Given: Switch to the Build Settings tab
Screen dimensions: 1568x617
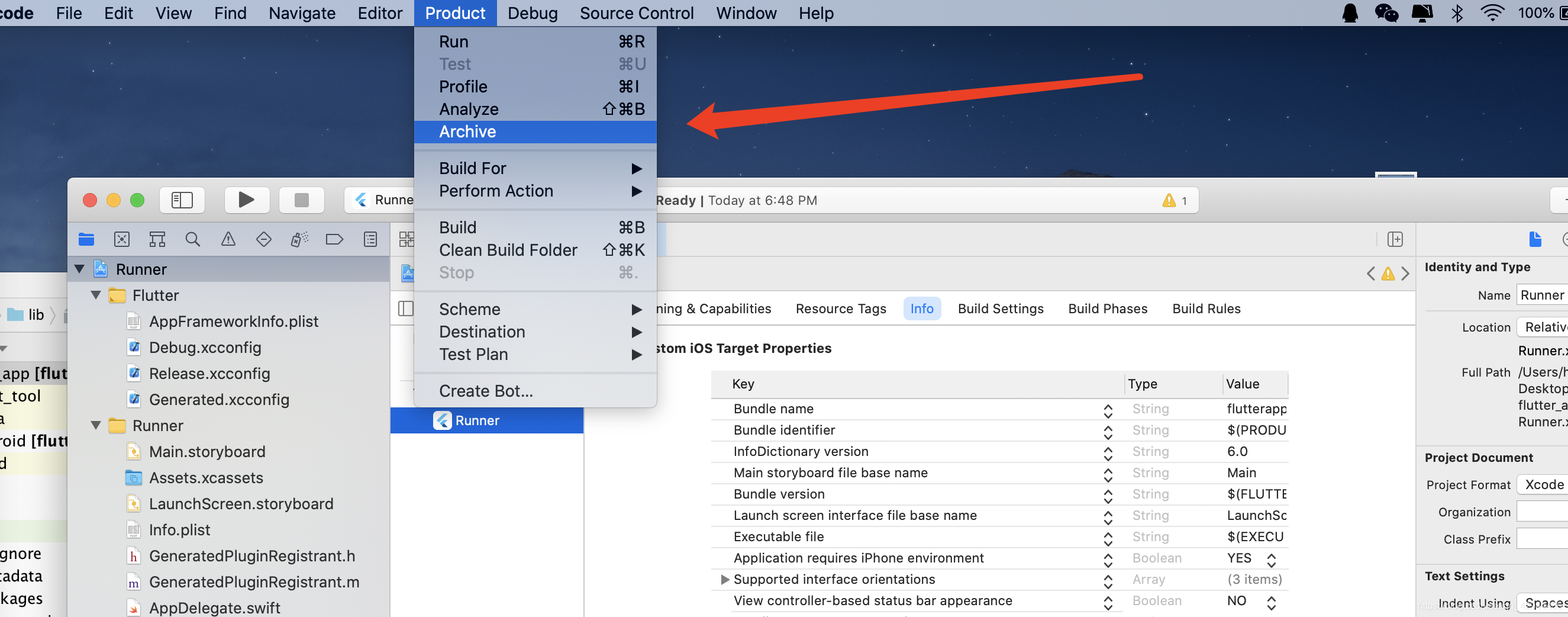Looking at the screenshot, I should (x=1000, y=309).
